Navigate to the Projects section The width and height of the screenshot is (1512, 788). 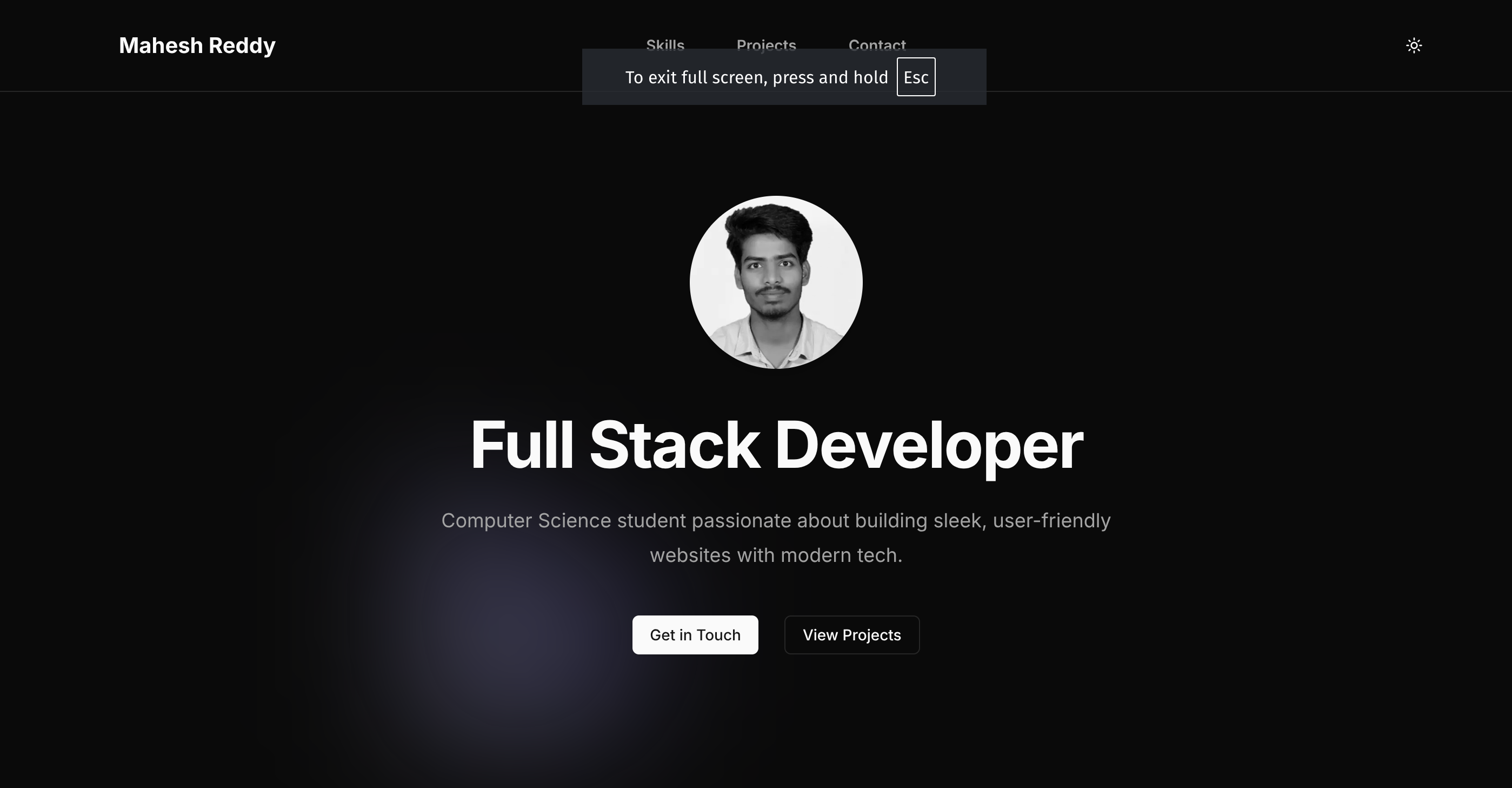pos(765,45)
